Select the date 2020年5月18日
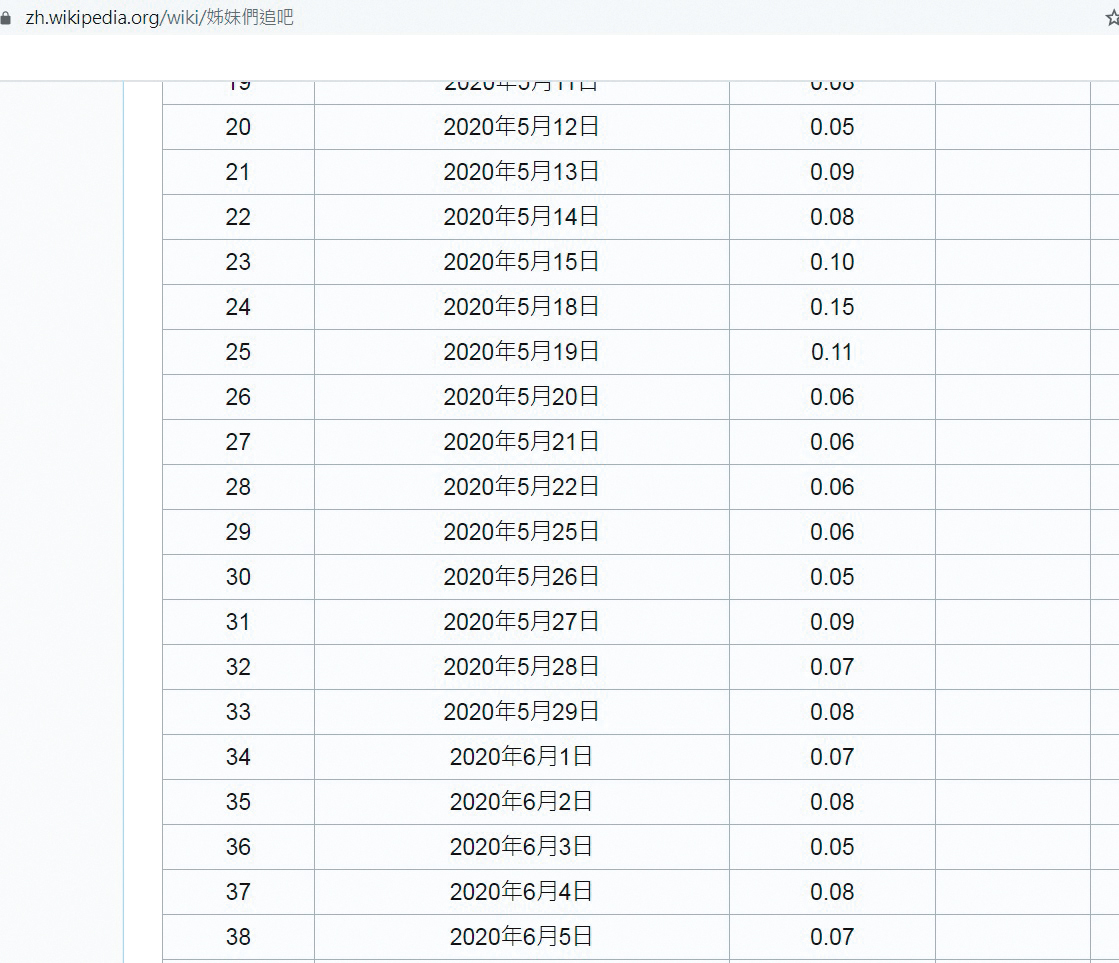The width and height of the screenshot is (1119, 963). pyautogui.click(x=521, y=307)
